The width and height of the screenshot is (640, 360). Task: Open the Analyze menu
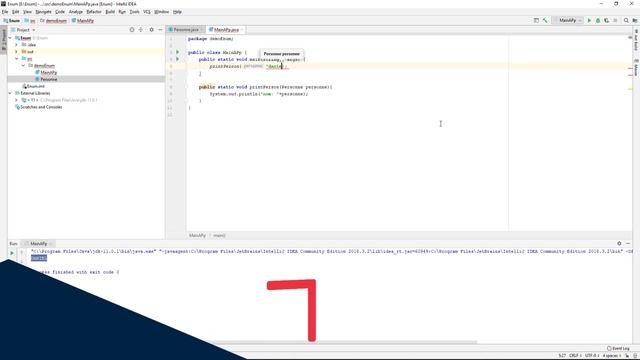point(76,12)
